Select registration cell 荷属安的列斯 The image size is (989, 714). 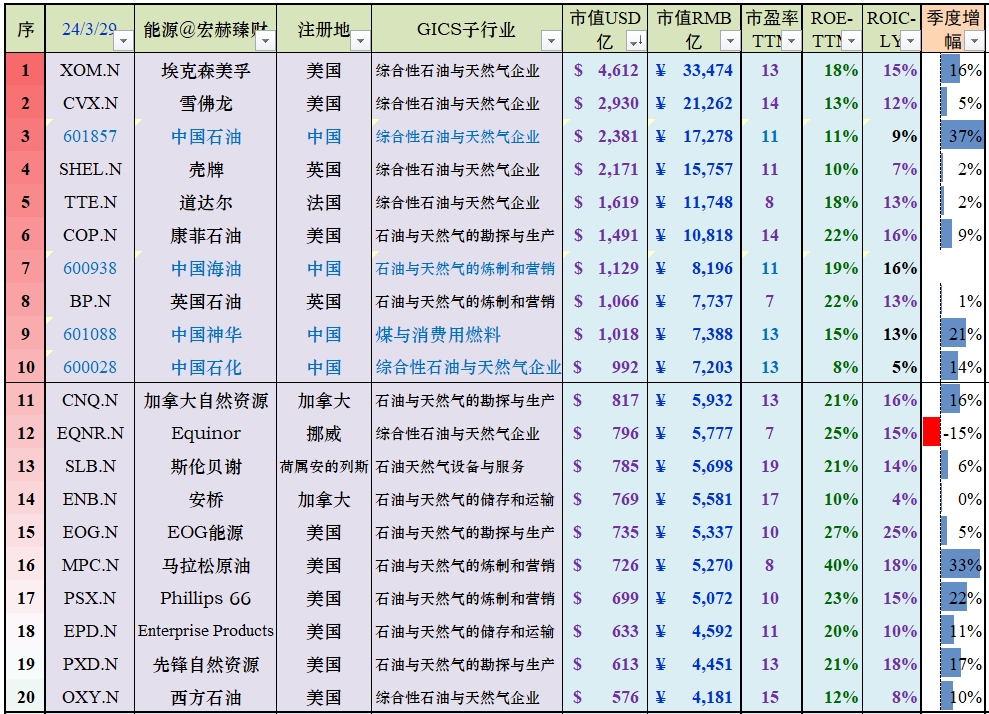tap(324, 466)
